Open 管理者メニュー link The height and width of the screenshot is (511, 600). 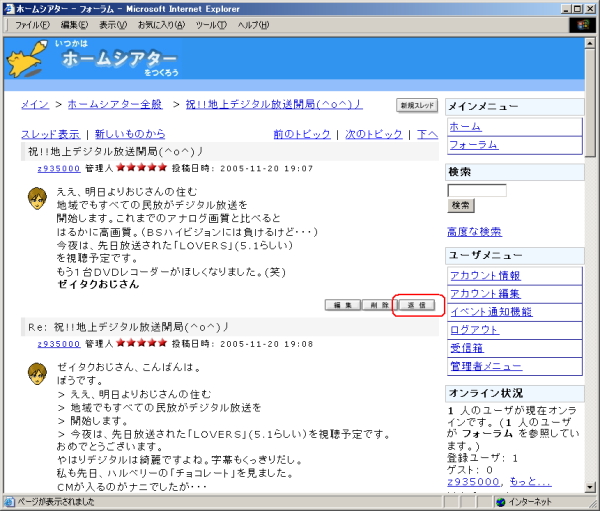[486, 366]
